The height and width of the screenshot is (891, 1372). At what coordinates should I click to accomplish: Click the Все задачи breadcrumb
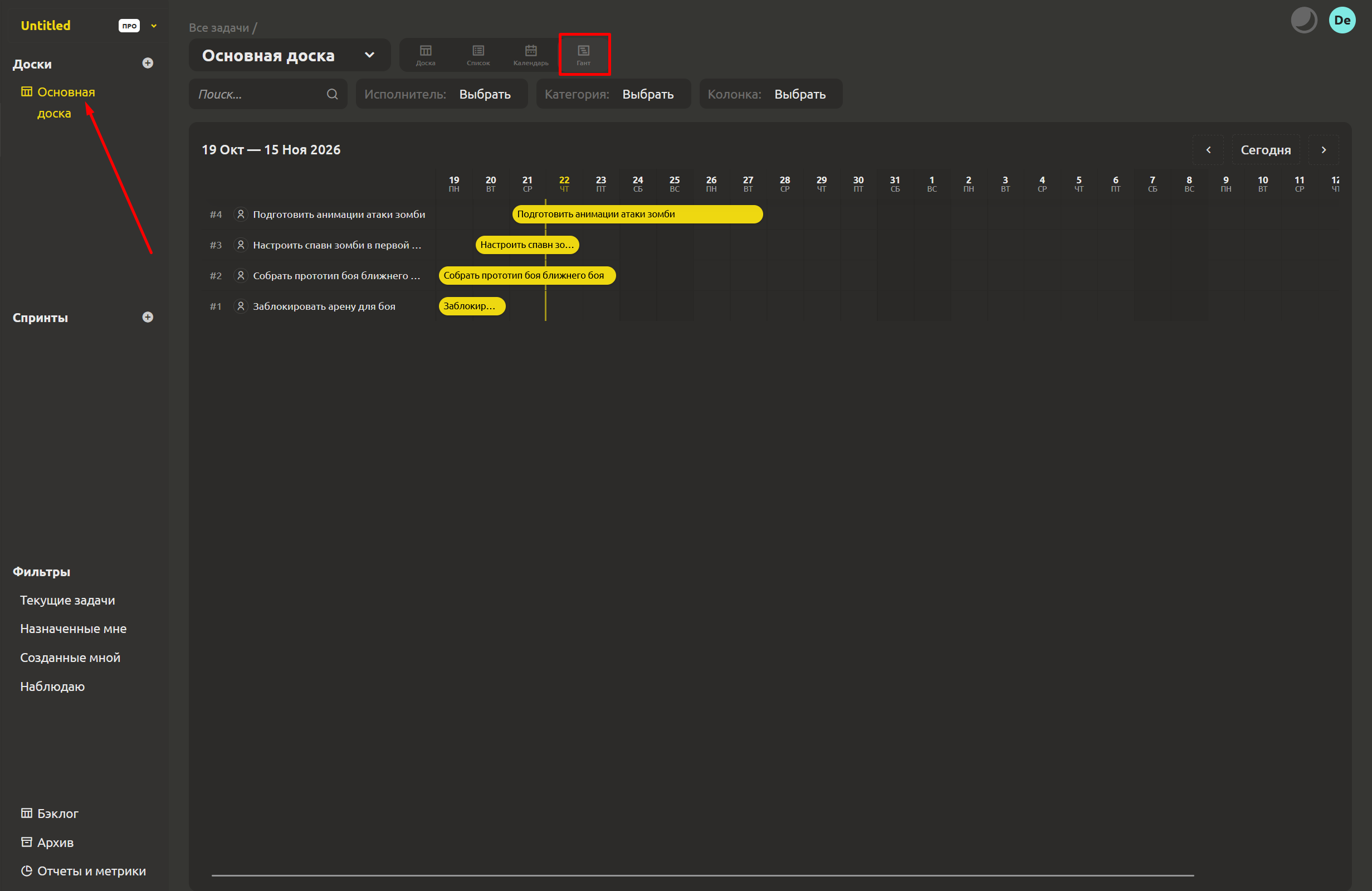(x=219, y=28)
